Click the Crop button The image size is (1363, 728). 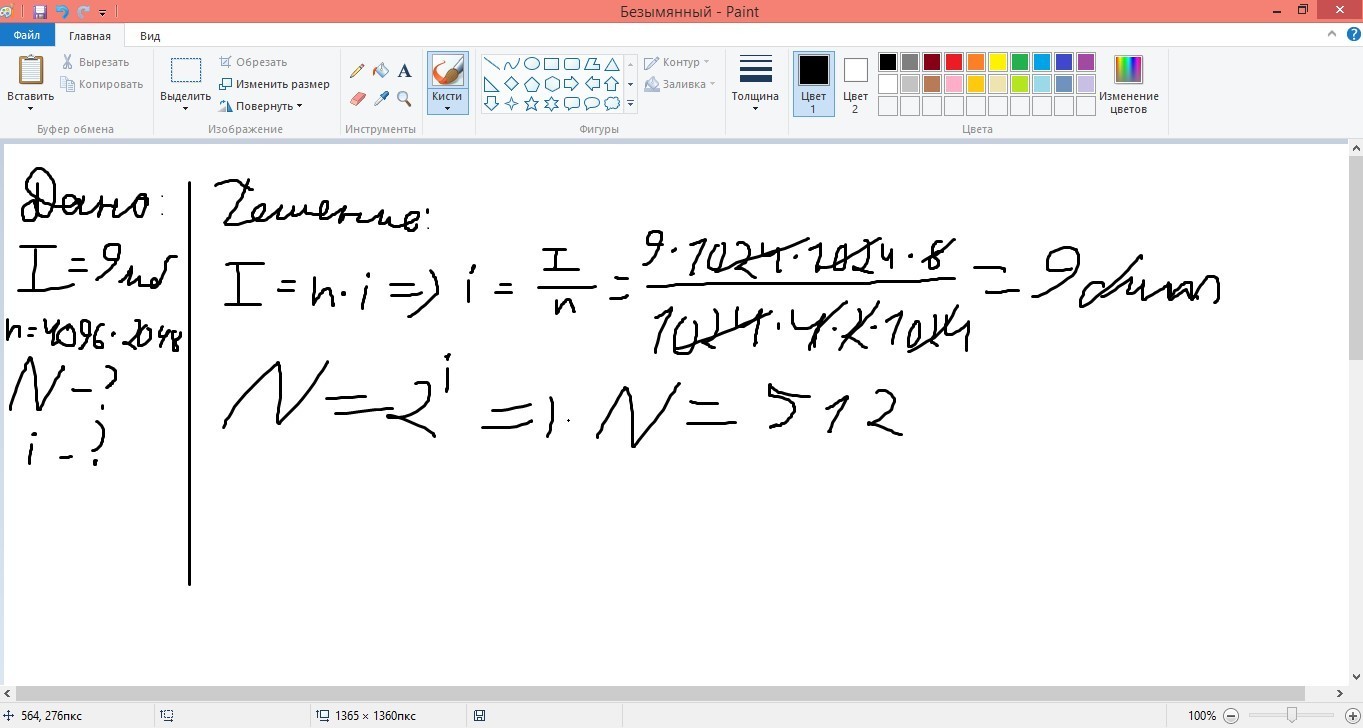(253, 62)
